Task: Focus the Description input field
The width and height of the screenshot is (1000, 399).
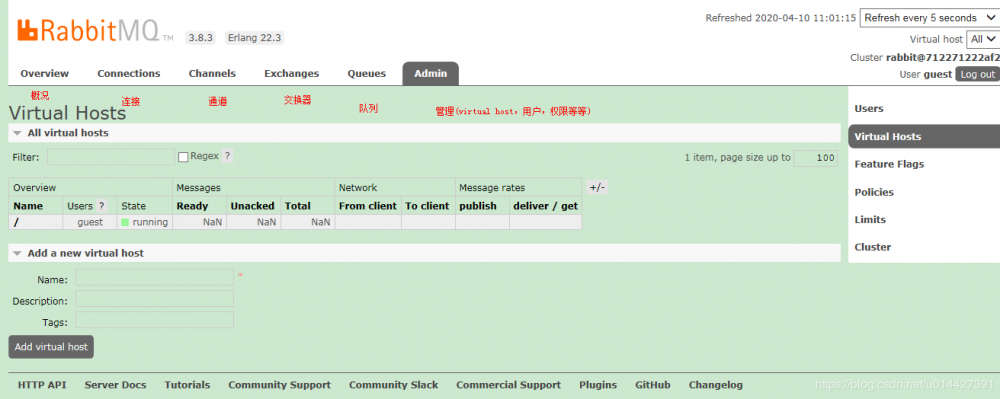Action: (154, 299)
